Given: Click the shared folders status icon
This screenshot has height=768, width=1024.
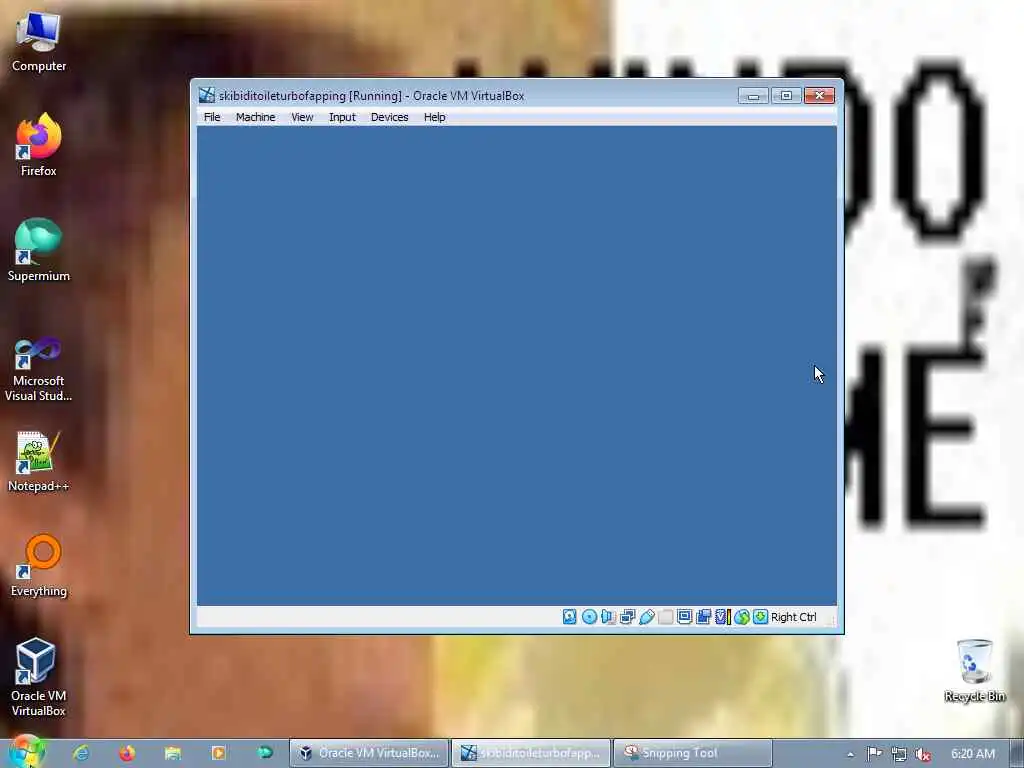Looking at the screenshot, I should pyautogui.click(x=665, y=616).
